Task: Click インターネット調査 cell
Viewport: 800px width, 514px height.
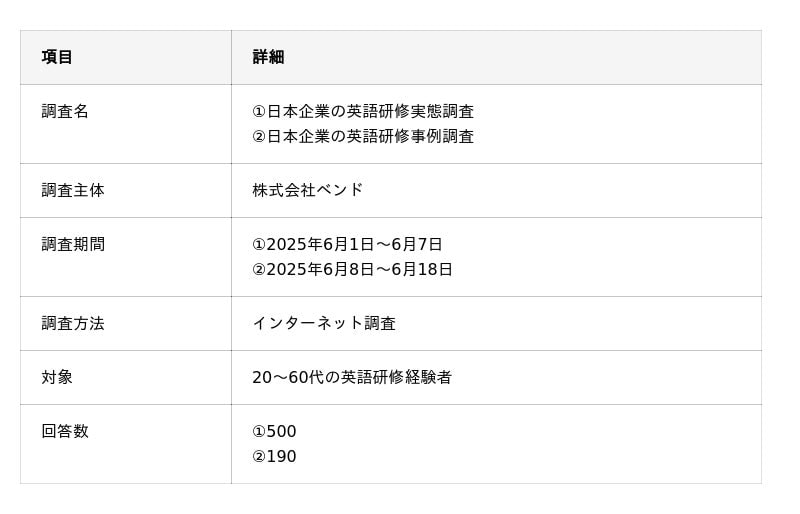Action: 324,324
